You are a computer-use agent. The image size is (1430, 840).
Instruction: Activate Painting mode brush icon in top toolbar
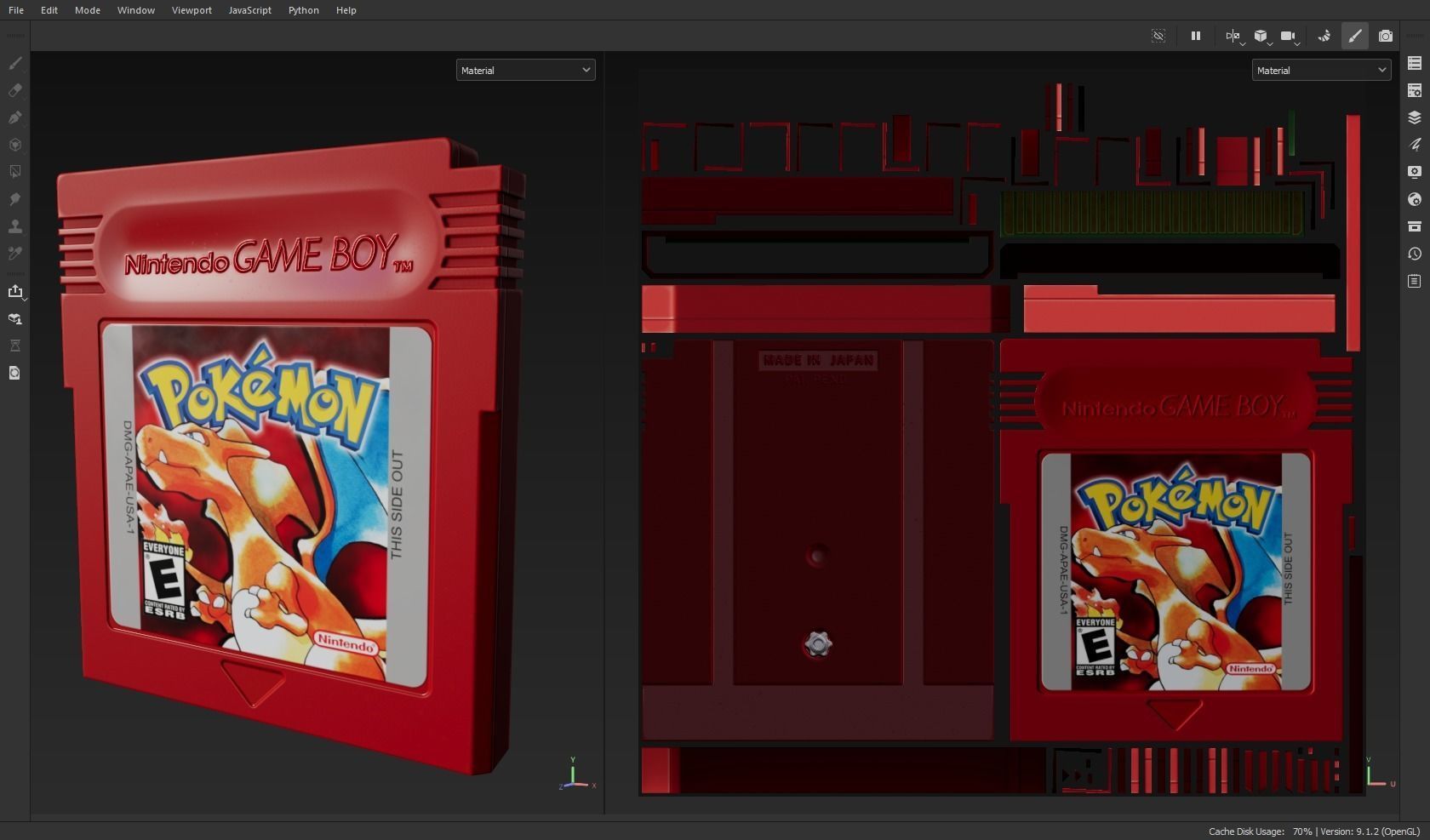point(1355,36)
